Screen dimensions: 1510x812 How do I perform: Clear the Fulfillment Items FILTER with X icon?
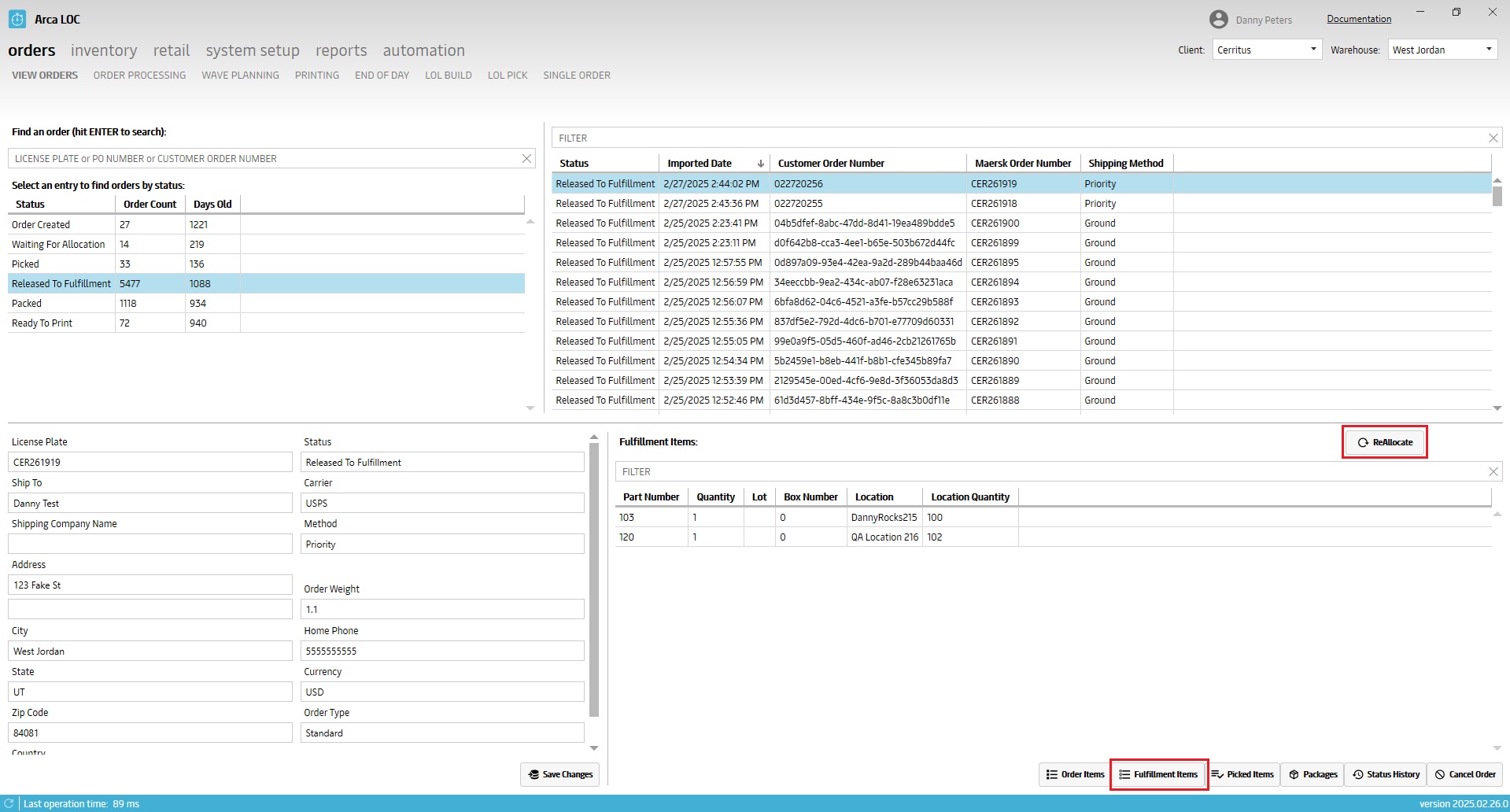[x=1493, y=471]
